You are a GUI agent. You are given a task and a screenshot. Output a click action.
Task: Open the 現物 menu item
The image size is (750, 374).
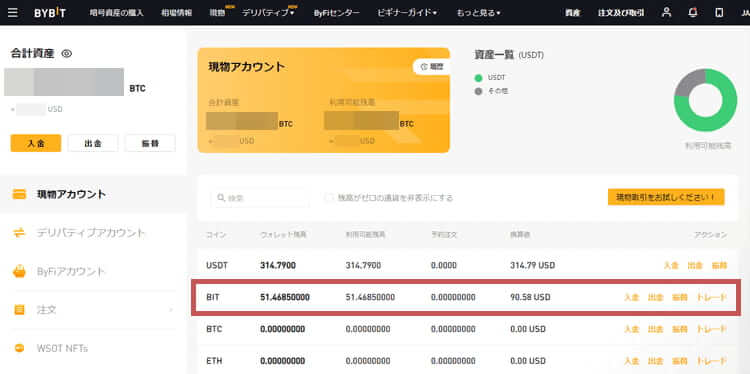pyautogui.click(x=218, y=13)
